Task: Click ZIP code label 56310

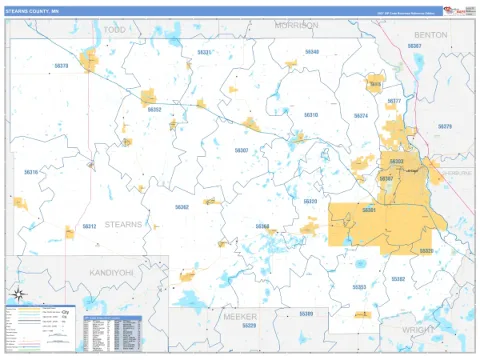Action: pyautogui.click(x=311, y=115)
